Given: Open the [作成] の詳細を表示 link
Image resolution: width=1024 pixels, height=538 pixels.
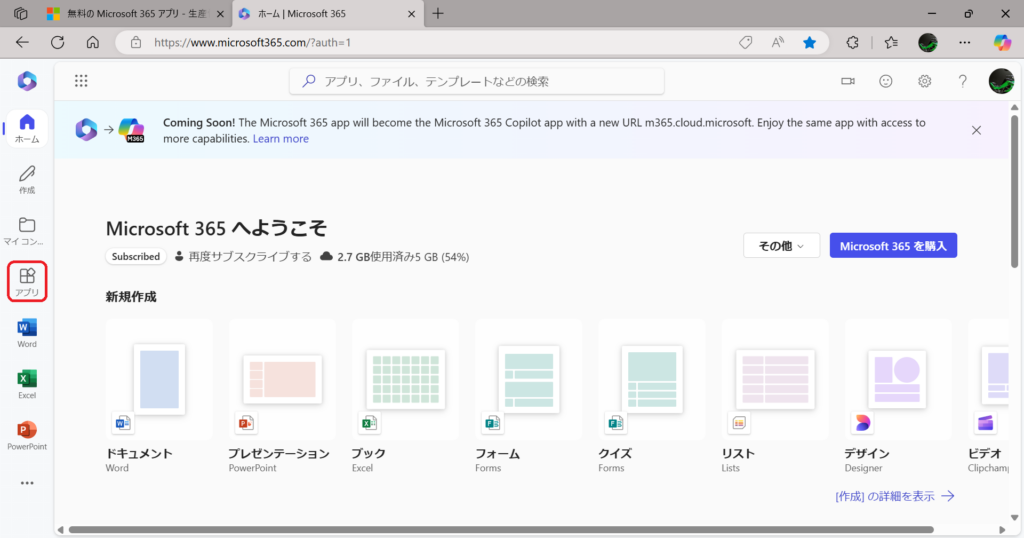Looking at the screenshot, I should click(895, 496).
